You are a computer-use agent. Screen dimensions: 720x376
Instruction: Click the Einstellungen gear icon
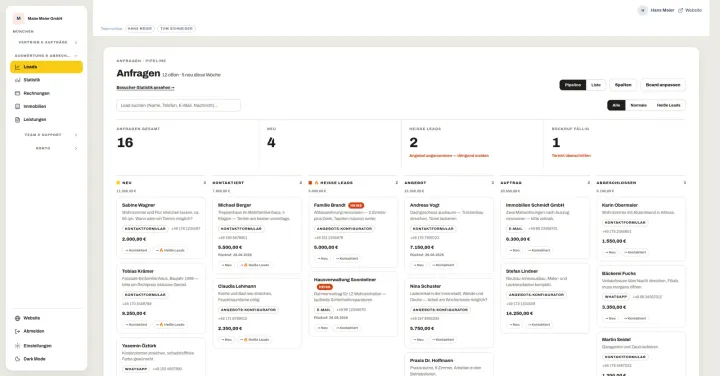click(17, 346)
